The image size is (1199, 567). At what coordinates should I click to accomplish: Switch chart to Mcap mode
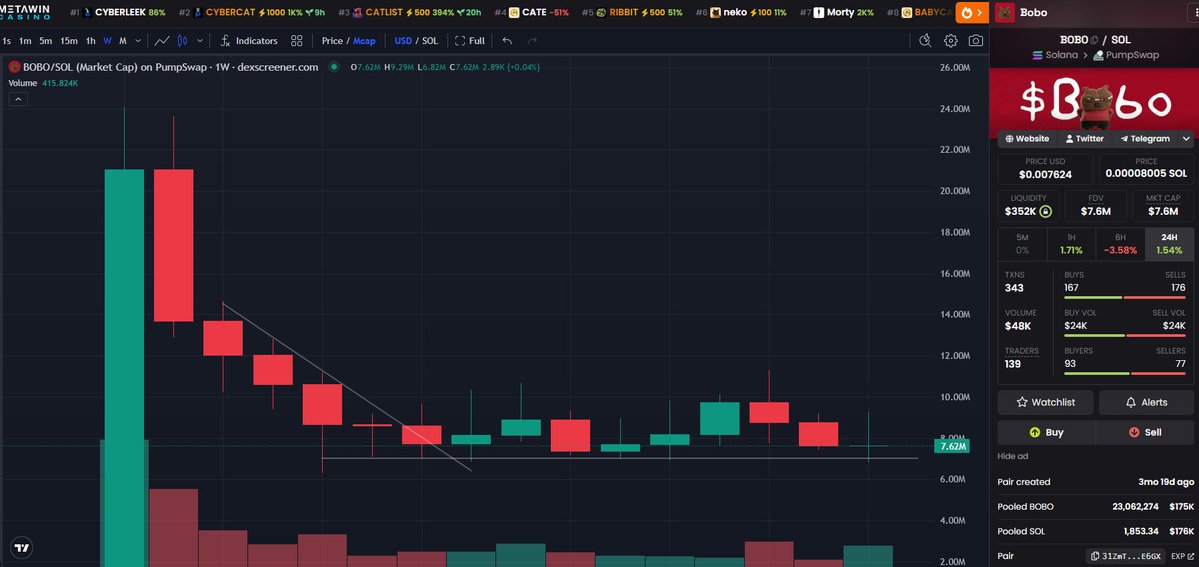point(364,41)
